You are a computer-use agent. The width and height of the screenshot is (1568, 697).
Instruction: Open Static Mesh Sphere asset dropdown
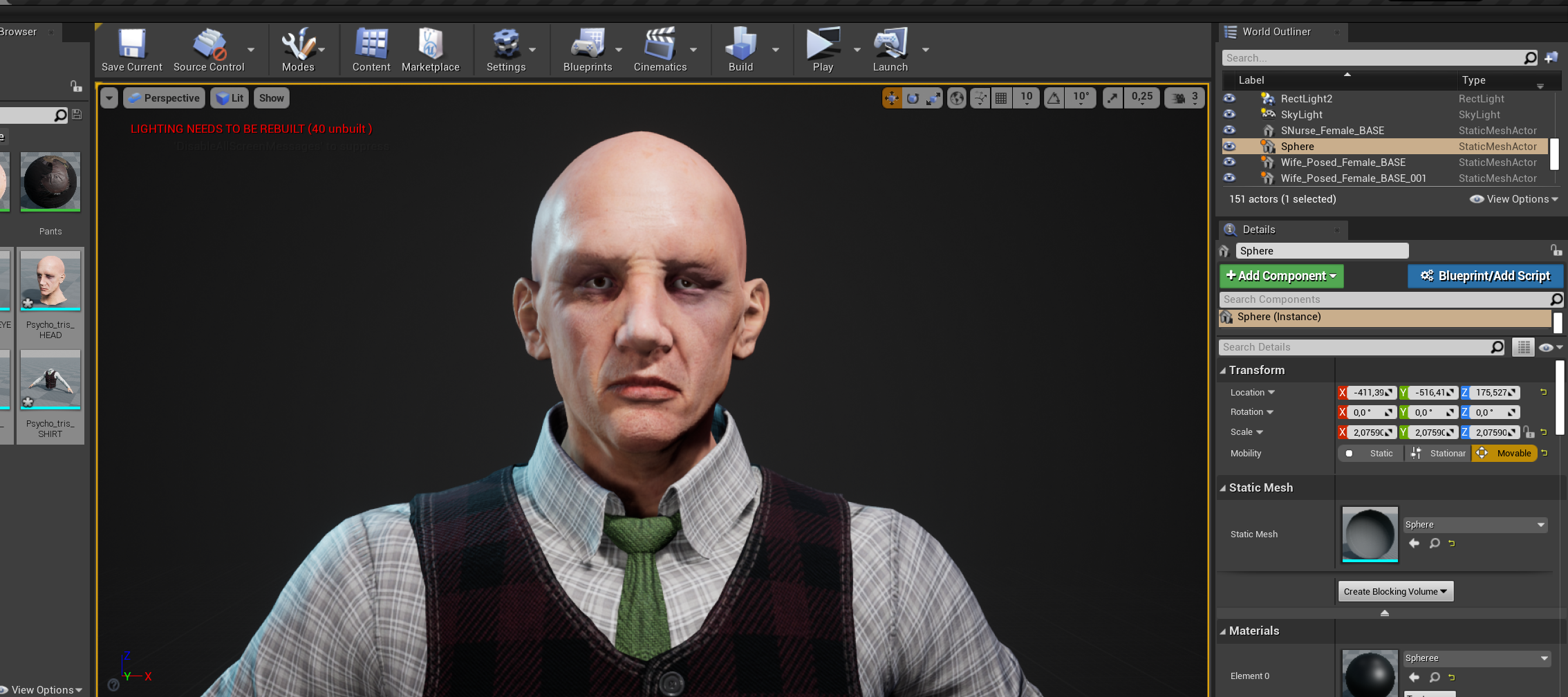pos(1475,525)
